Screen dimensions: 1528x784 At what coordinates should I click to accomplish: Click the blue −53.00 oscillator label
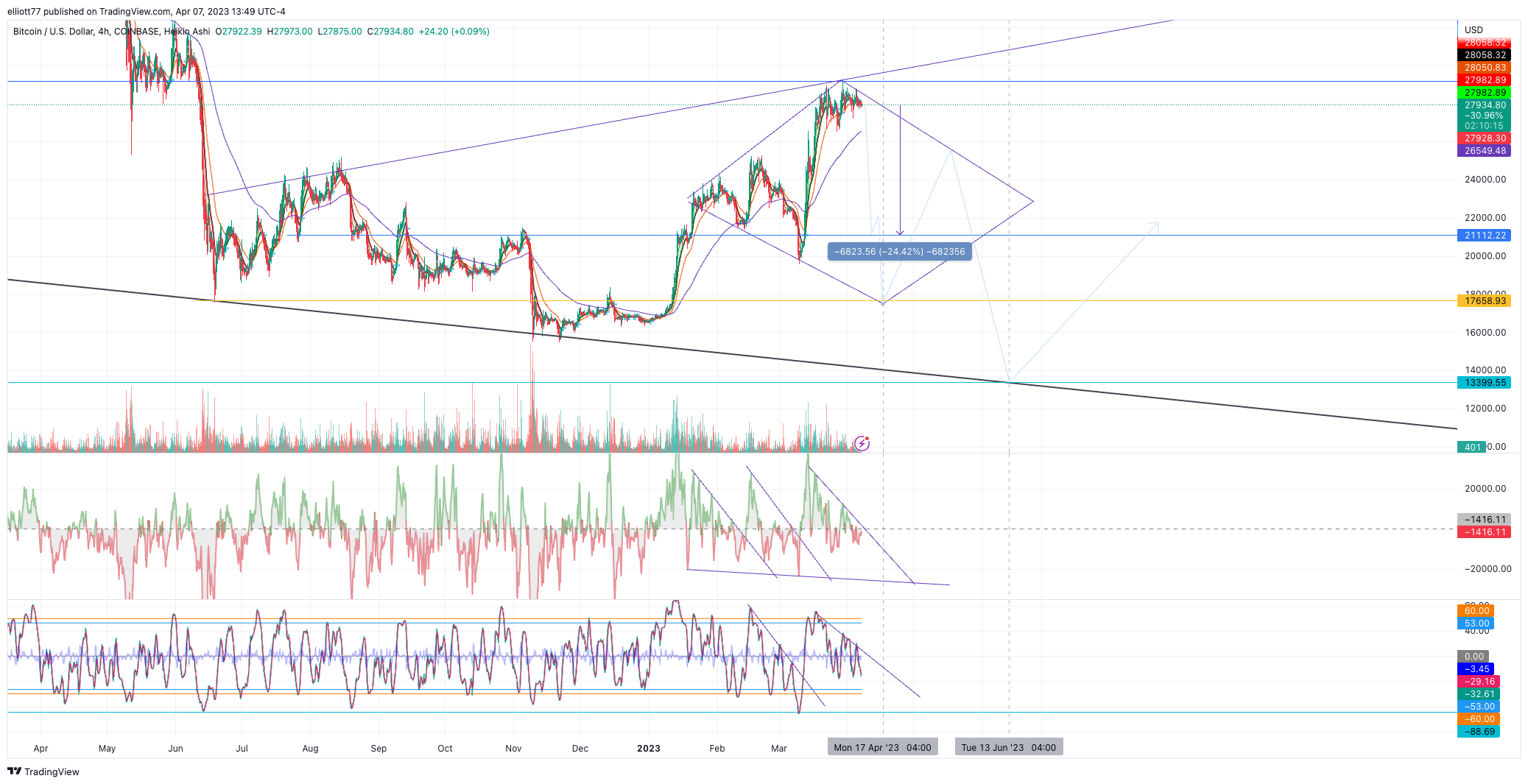pyautogui.click(x=1479, y=707)
